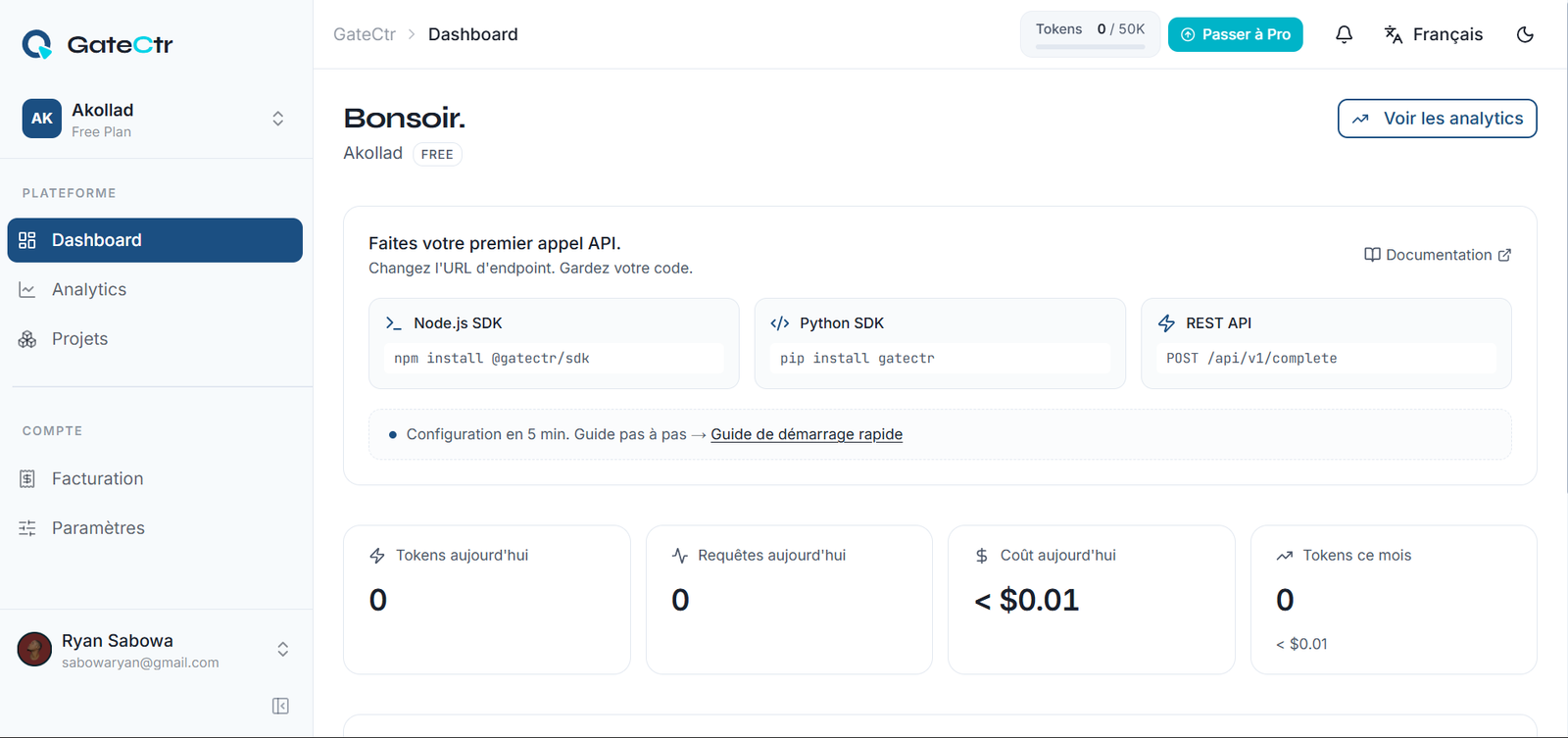The image size is (1568, 738).
Task: Click the Tokens usage progress bar
Action: pos(1090,46)
